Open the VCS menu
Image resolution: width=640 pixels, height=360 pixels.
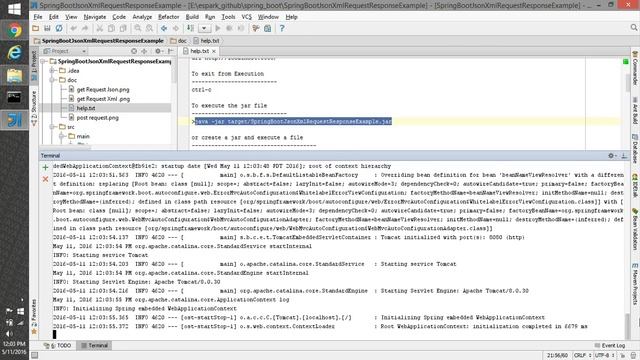point(247,17)
